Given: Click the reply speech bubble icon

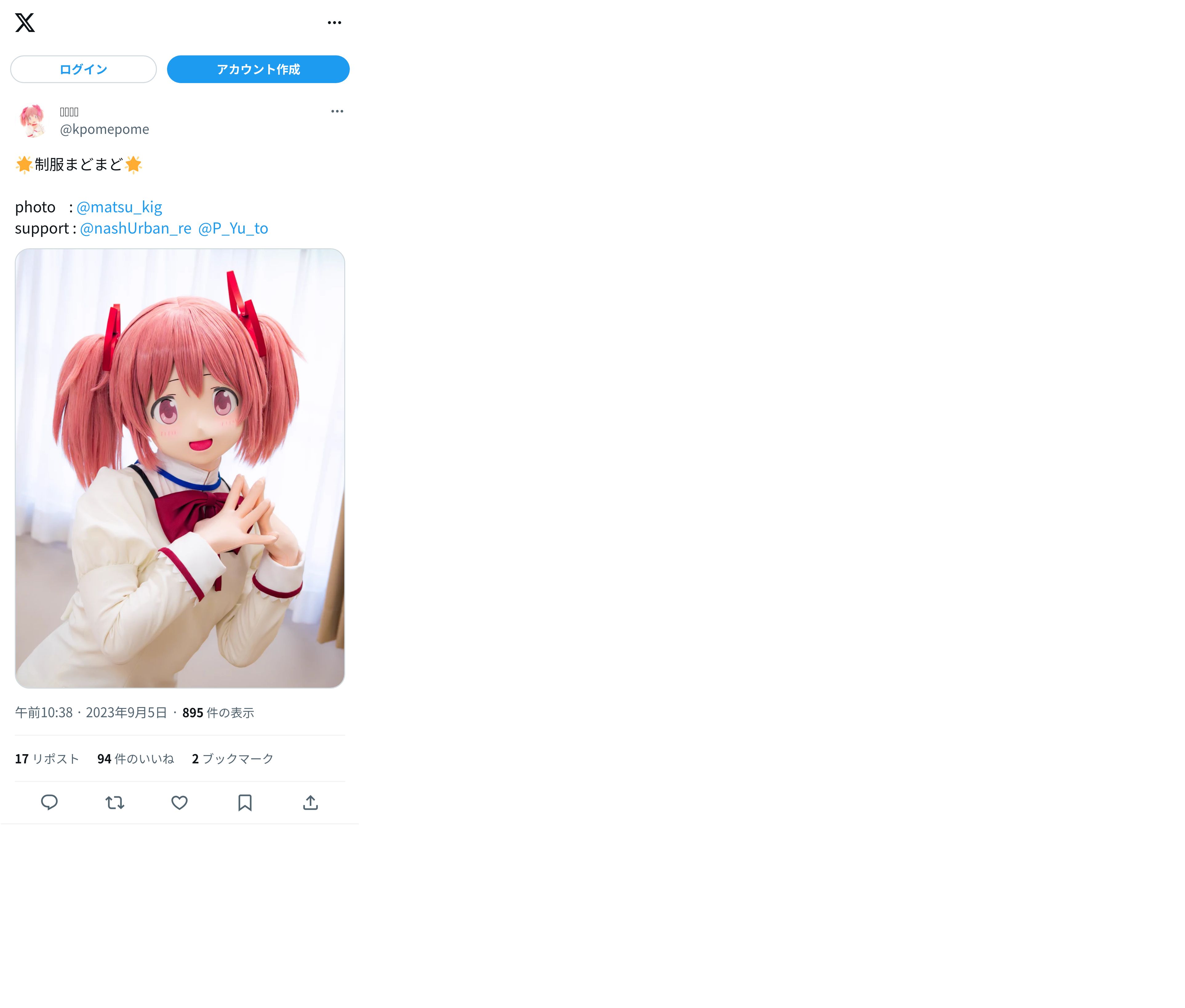Looking at the screenshot, I should tap(49, 802).
